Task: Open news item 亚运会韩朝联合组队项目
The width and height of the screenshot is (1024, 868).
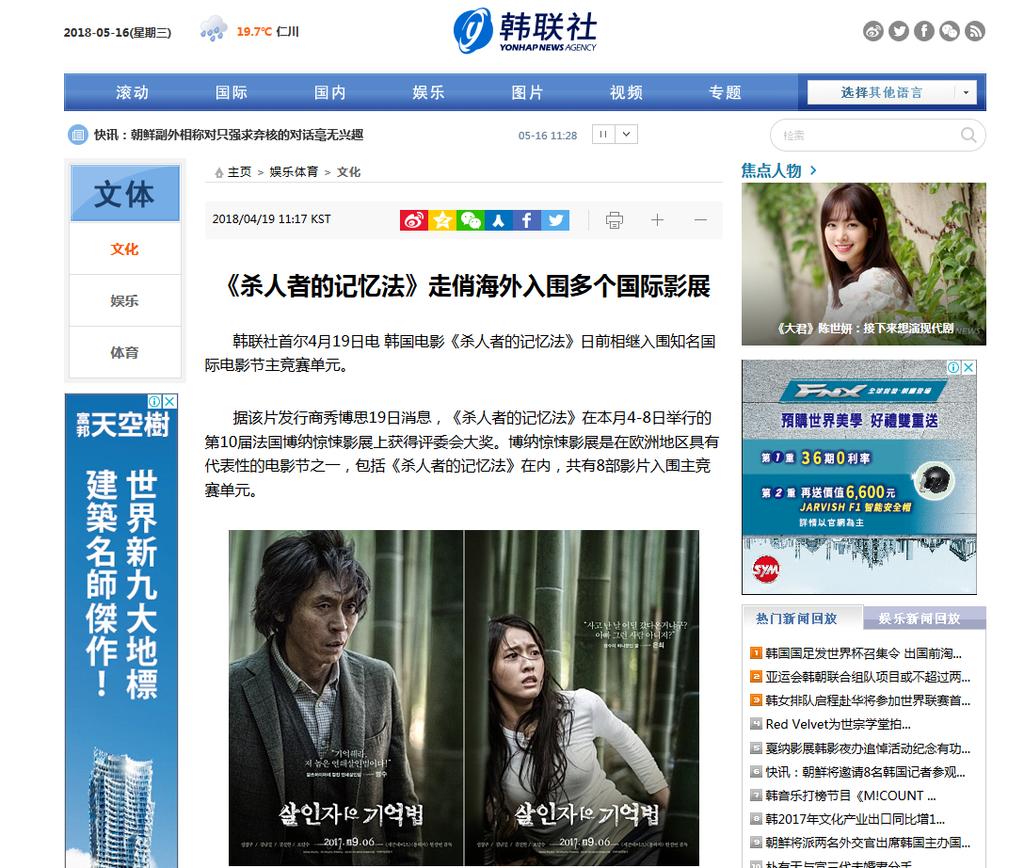Action: click(x=867, y=677)
